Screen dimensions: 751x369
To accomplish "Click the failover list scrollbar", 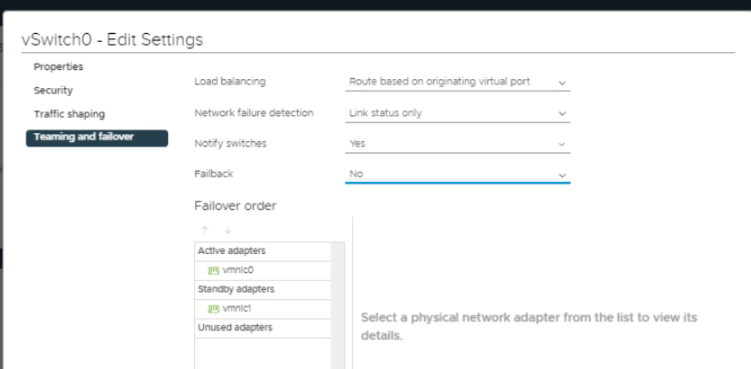I will (338, 305).
